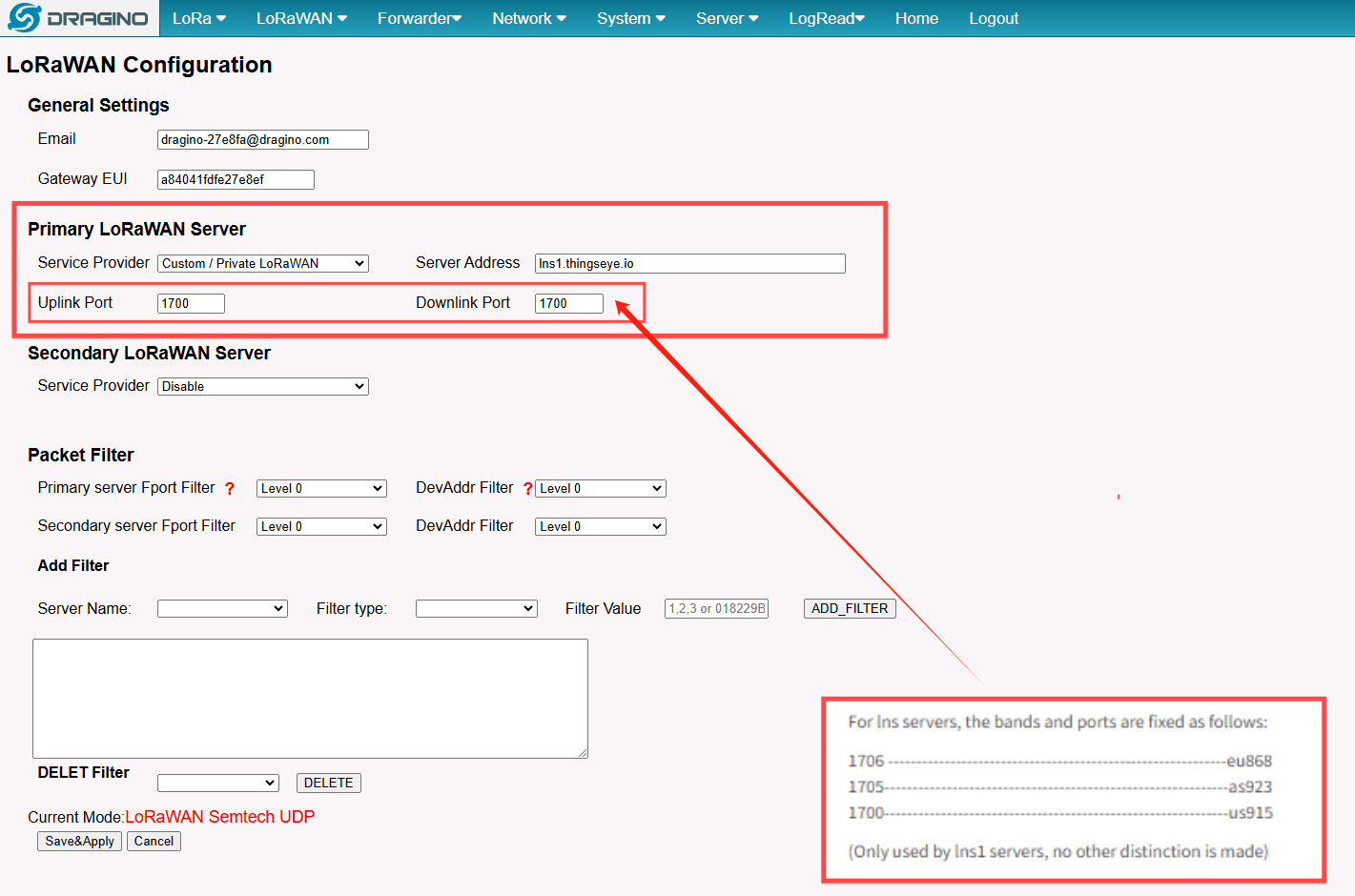Expand the Forwarder menu
Viewport: 1355px width, 896px height.
(x=419, y=18)
